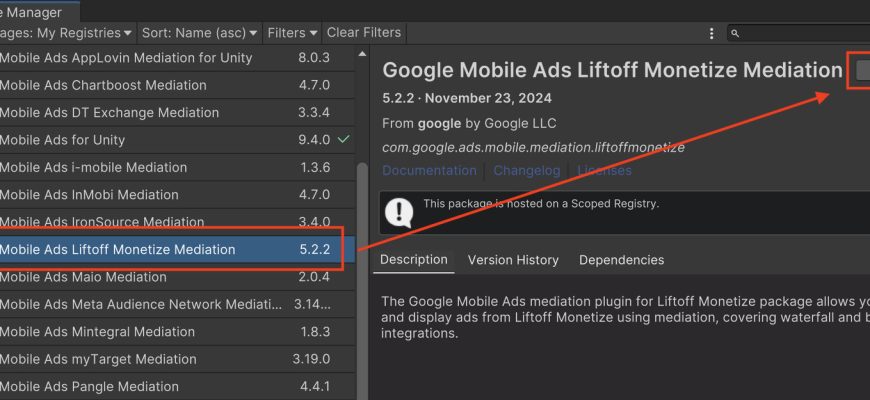Select the Package Manager window tab

39,12
